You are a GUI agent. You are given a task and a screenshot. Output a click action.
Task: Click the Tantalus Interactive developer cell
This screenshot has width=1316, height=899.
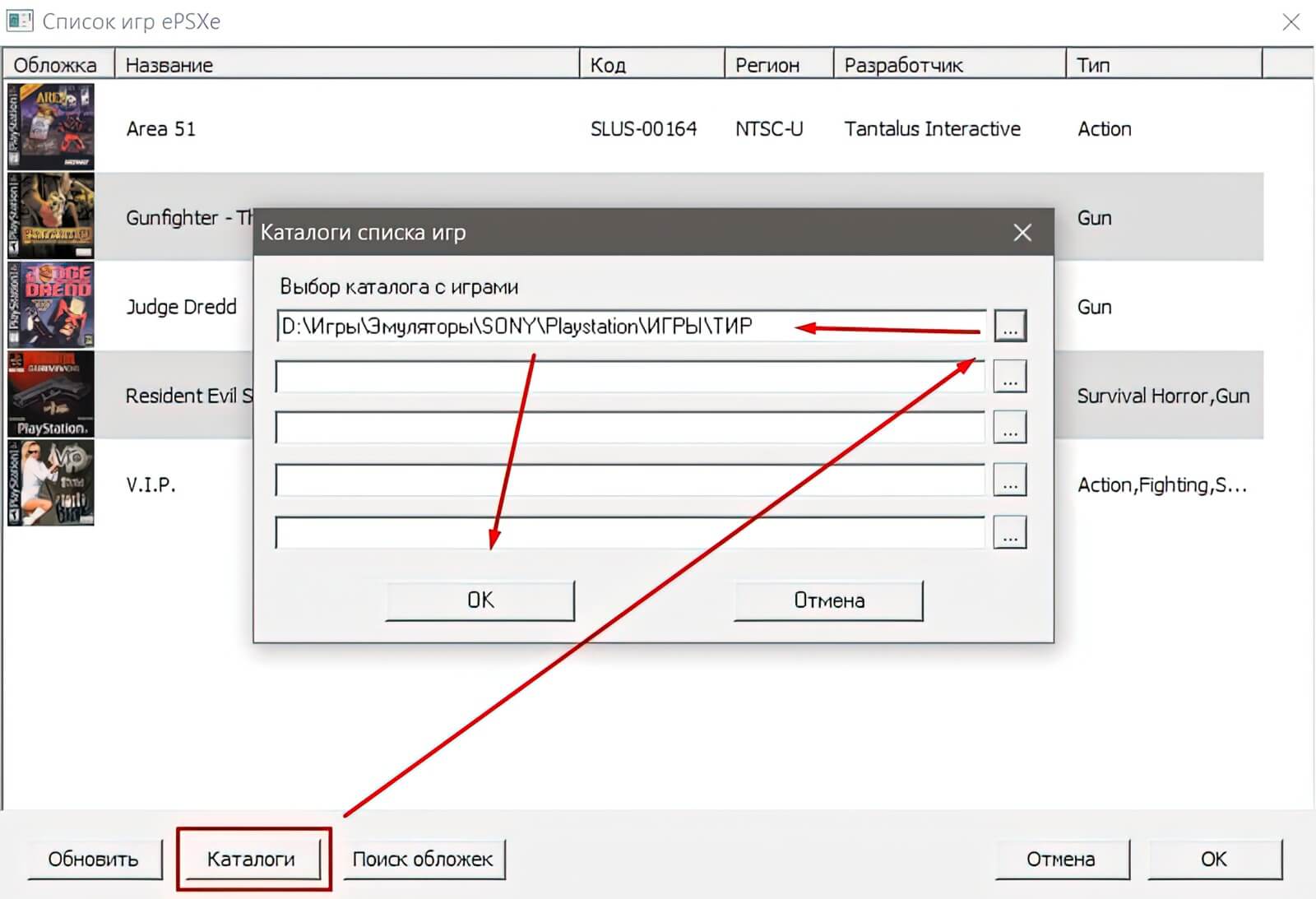932,129
